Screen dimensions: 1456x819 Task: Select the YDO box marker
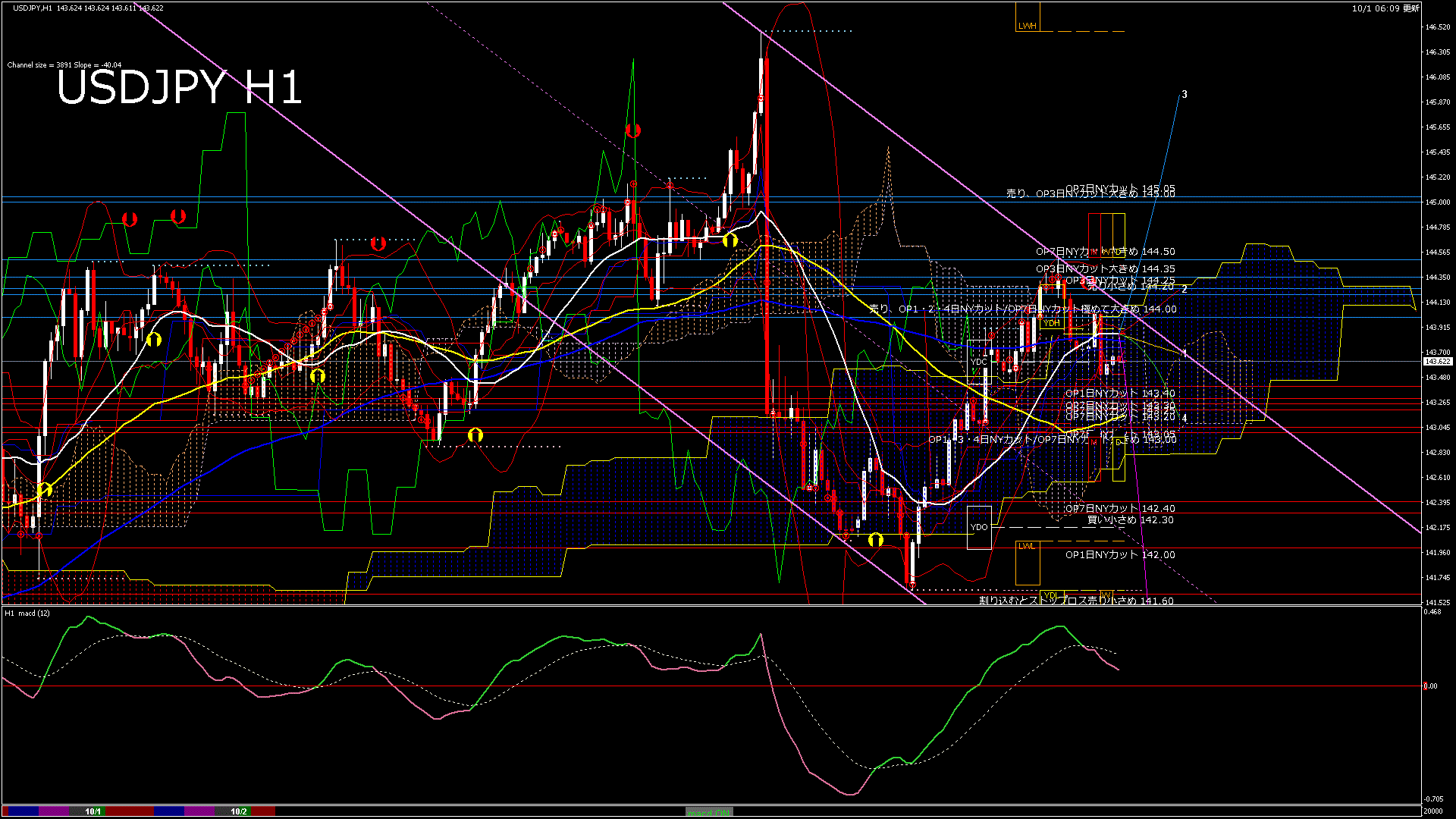[979, 527]
